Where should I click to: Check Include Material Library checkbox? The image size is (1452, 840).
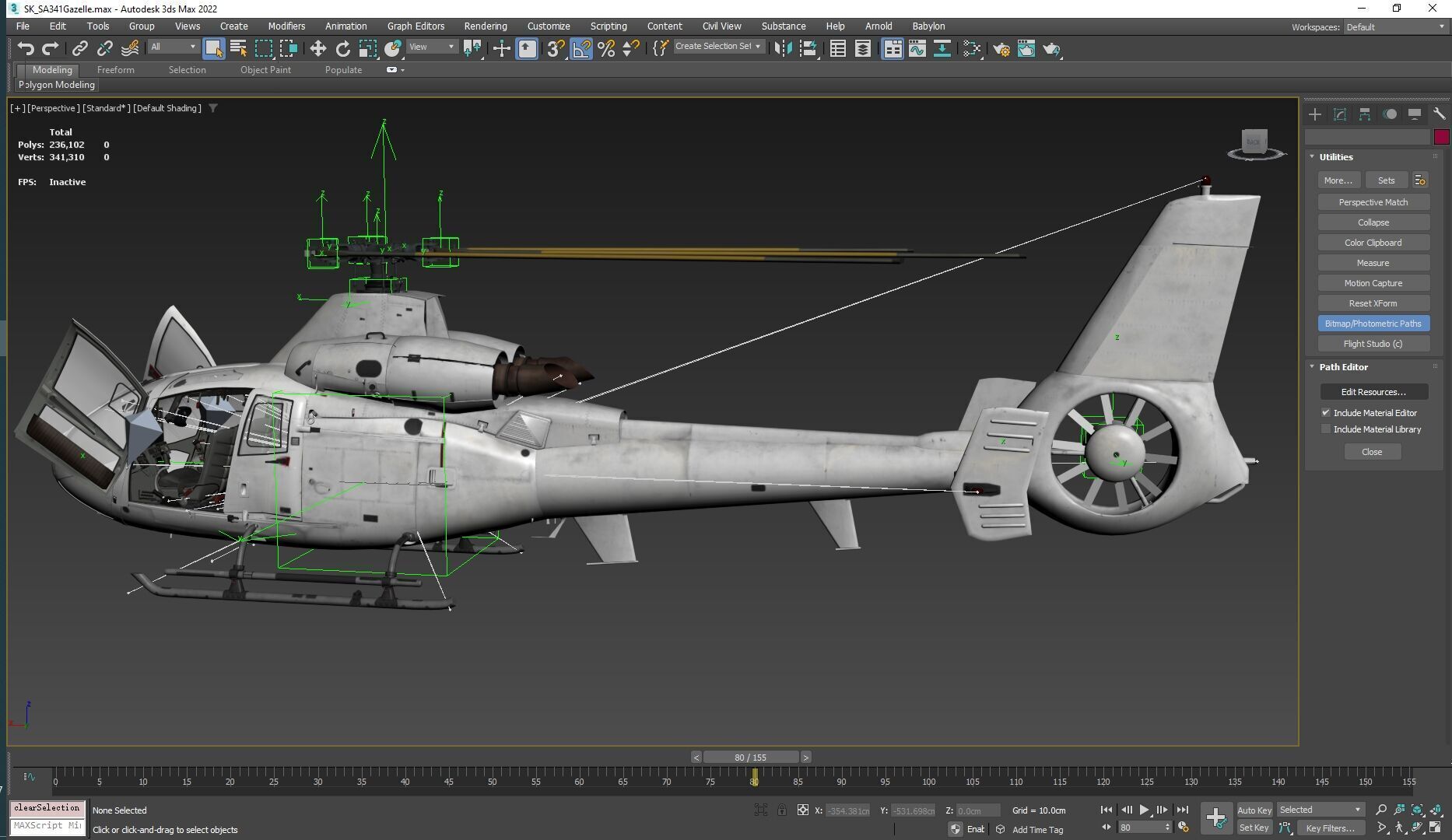coord(1326,429)
